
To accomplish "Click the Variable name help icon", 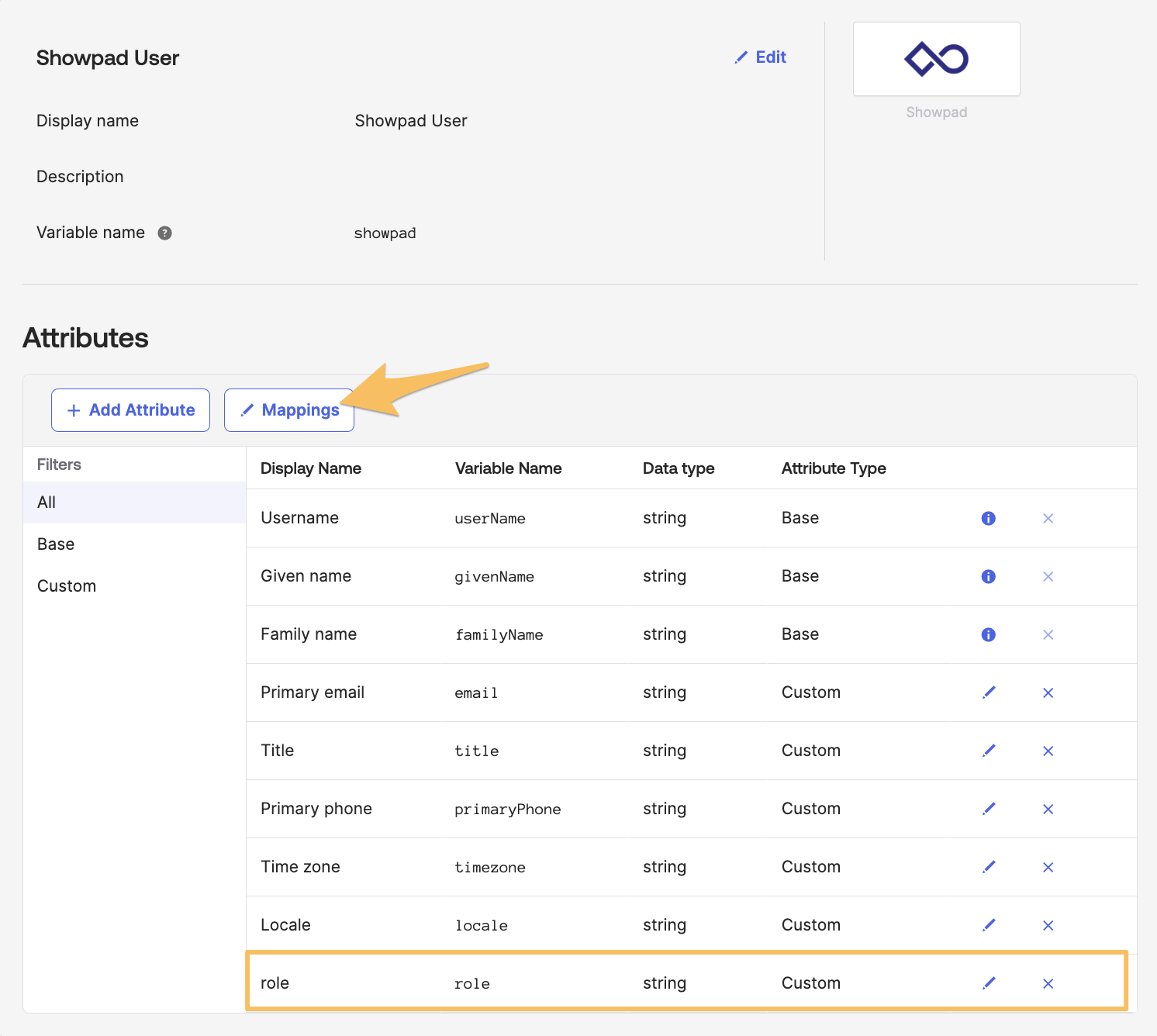I will (x=164, y=233).
